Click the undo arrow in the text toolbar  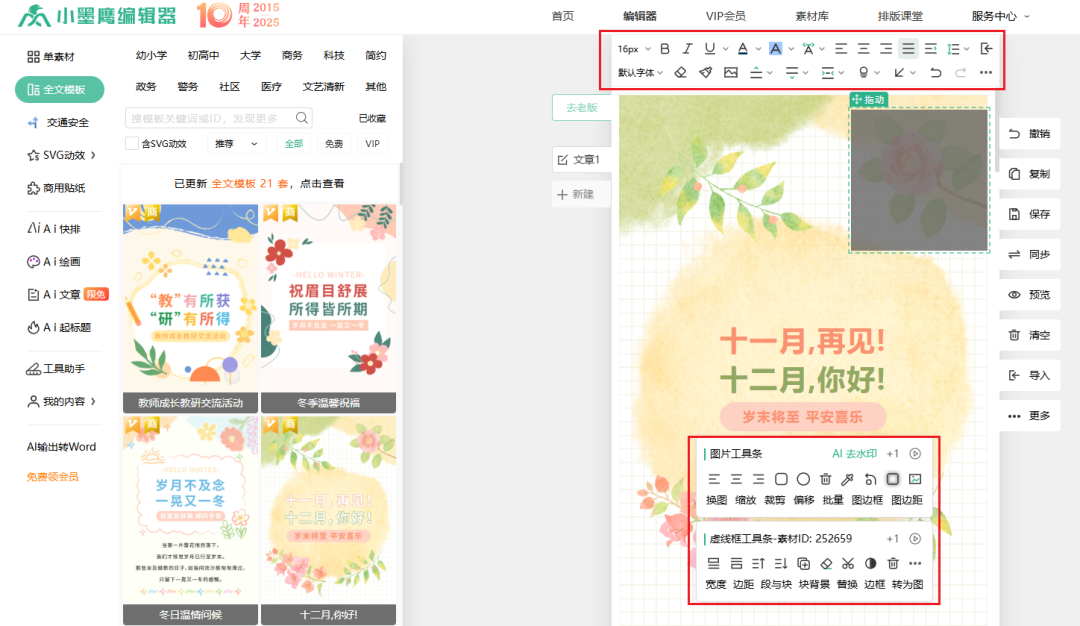click(x=935, y=72)
